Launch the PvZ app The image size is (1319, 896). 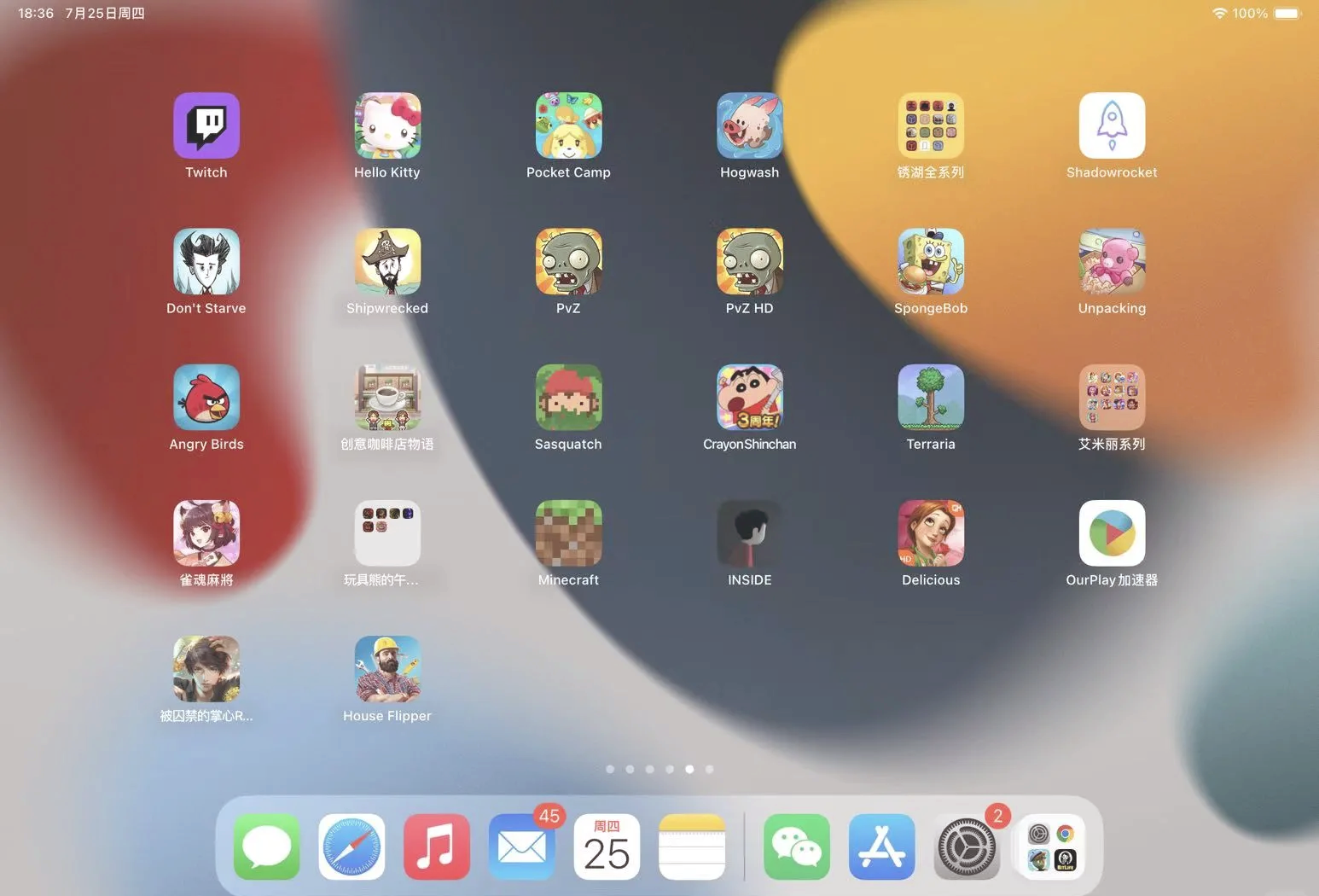[568, 261]
